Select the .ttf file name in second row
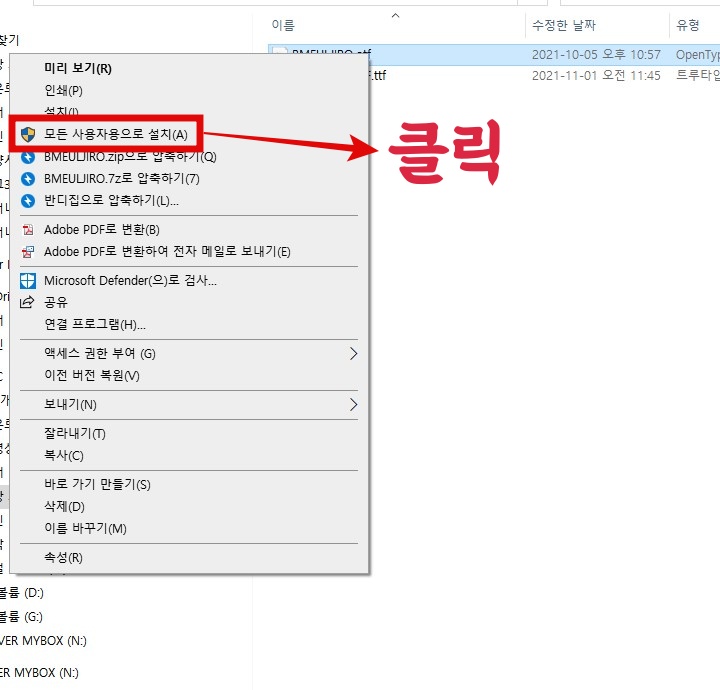Screen dimensions: 720x690 click(378, 75)
